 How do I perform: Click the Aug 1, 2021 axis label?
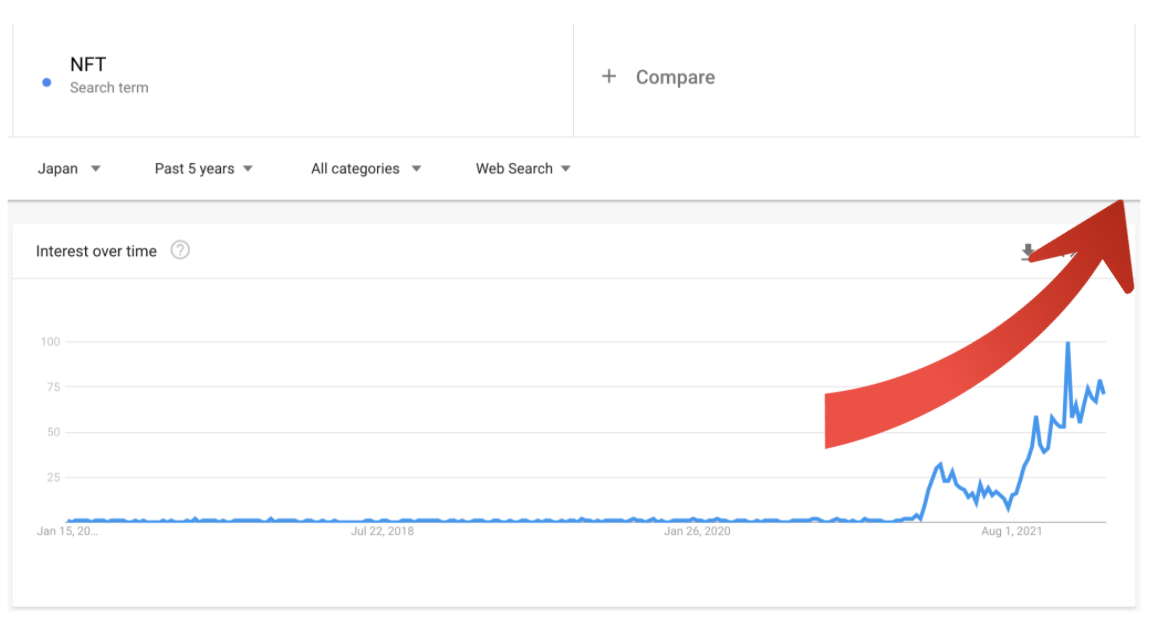click(x=1011, y=531)
